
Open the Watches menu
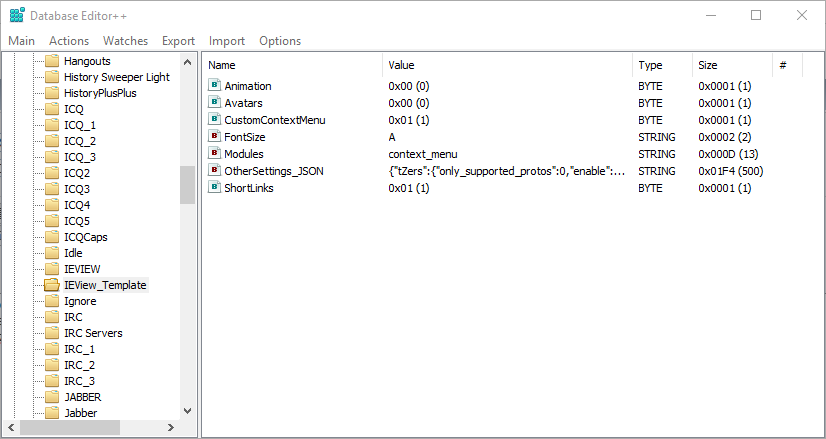tap(125, 41)
